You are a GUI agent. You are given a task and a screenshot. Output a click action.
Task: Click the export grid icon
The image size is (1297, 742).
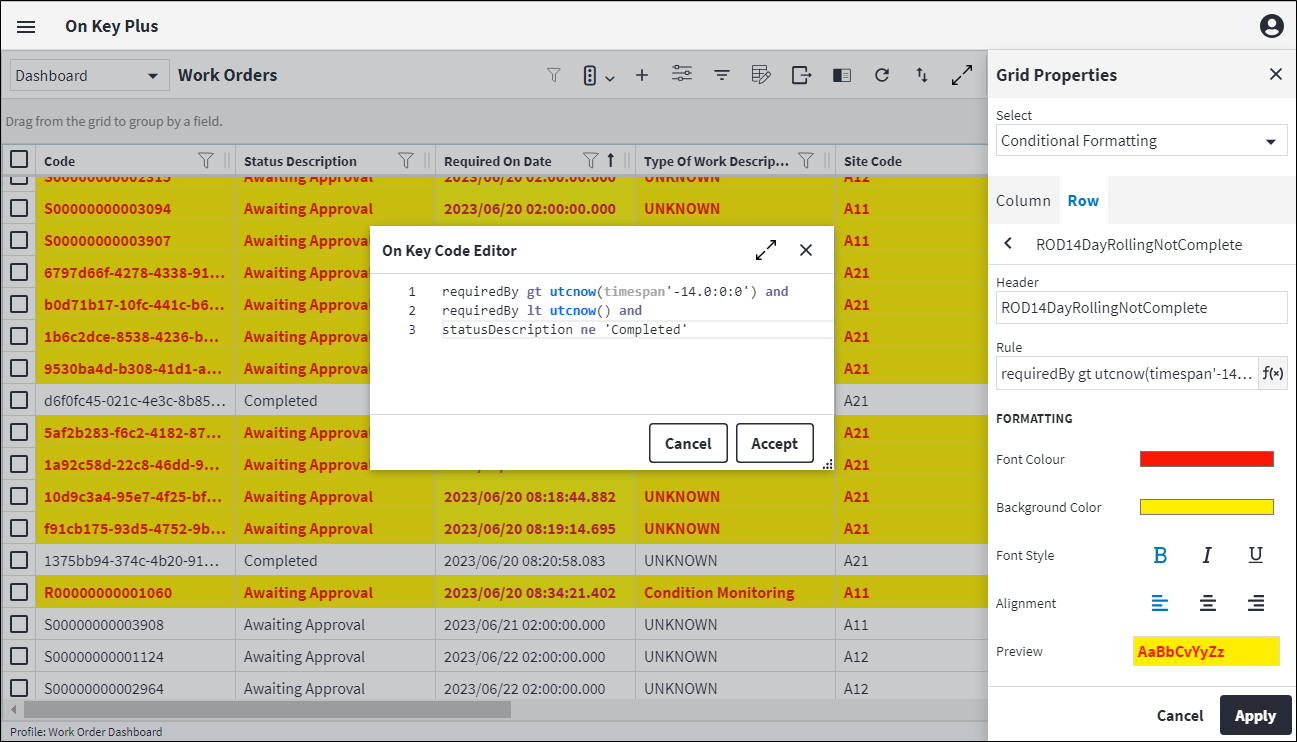click(801, 75)
